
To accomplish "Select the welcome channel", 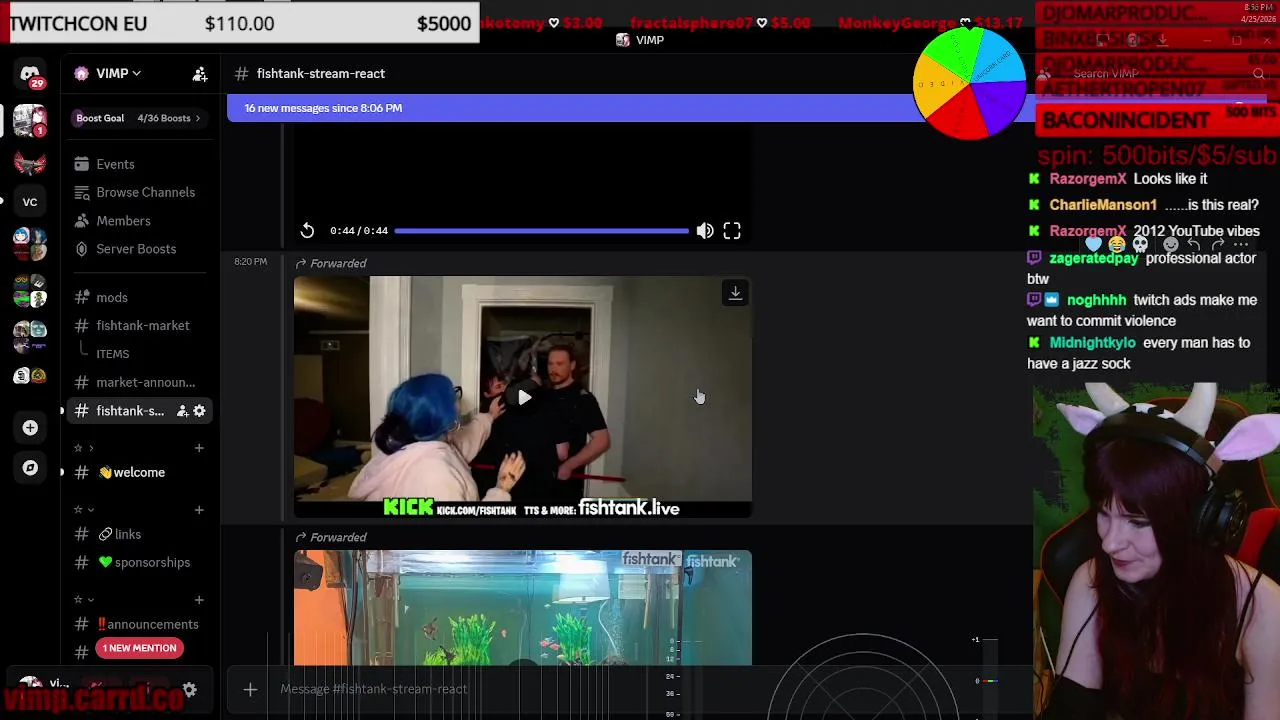I will point(140,472).
